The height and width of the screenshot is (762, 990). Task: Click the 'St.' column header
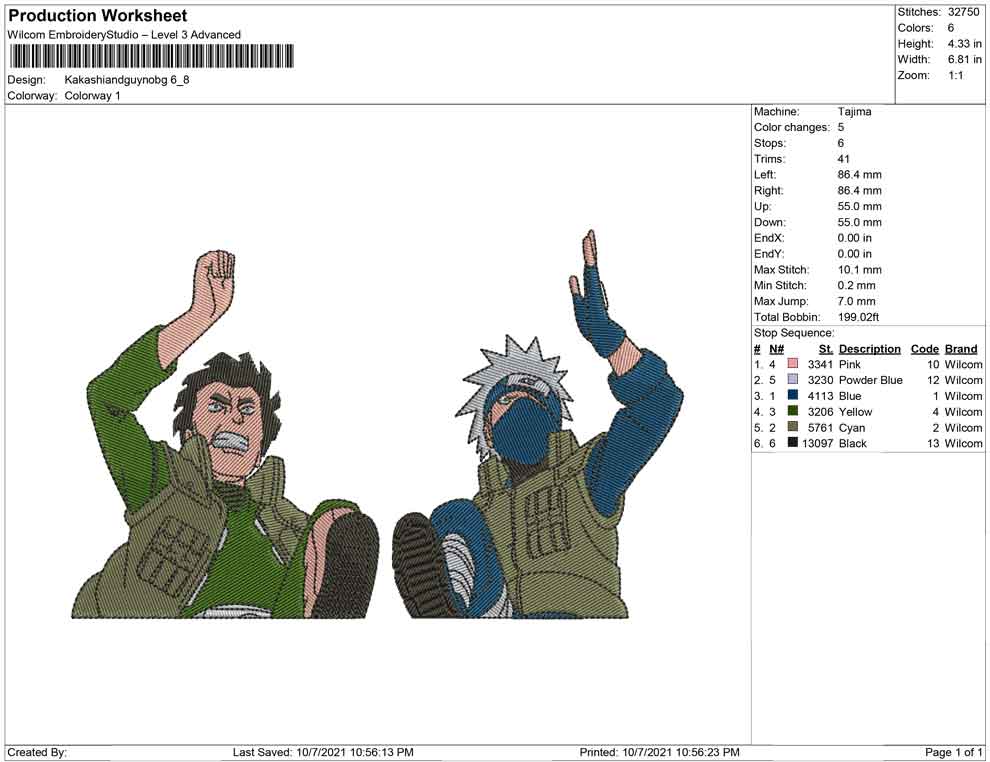[826, 349]
